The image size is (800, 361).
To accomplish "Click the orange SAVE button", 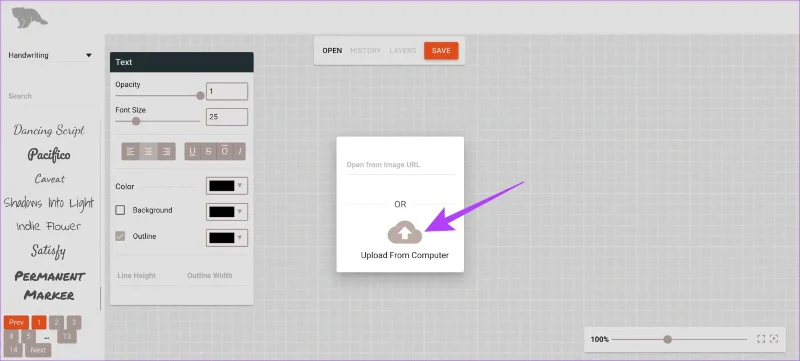I will pos(441,50).
